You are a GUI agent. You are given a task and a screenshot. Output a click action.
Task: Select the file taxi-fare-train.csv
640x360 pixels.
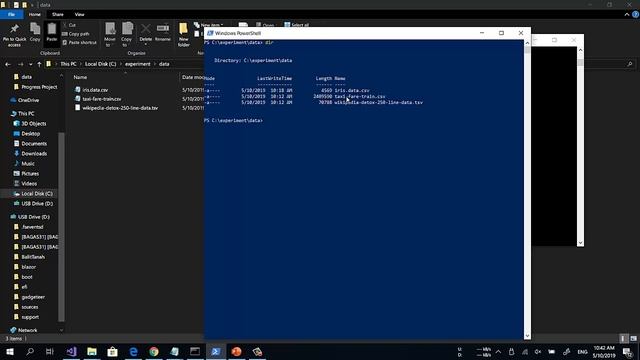pos(102,99)
